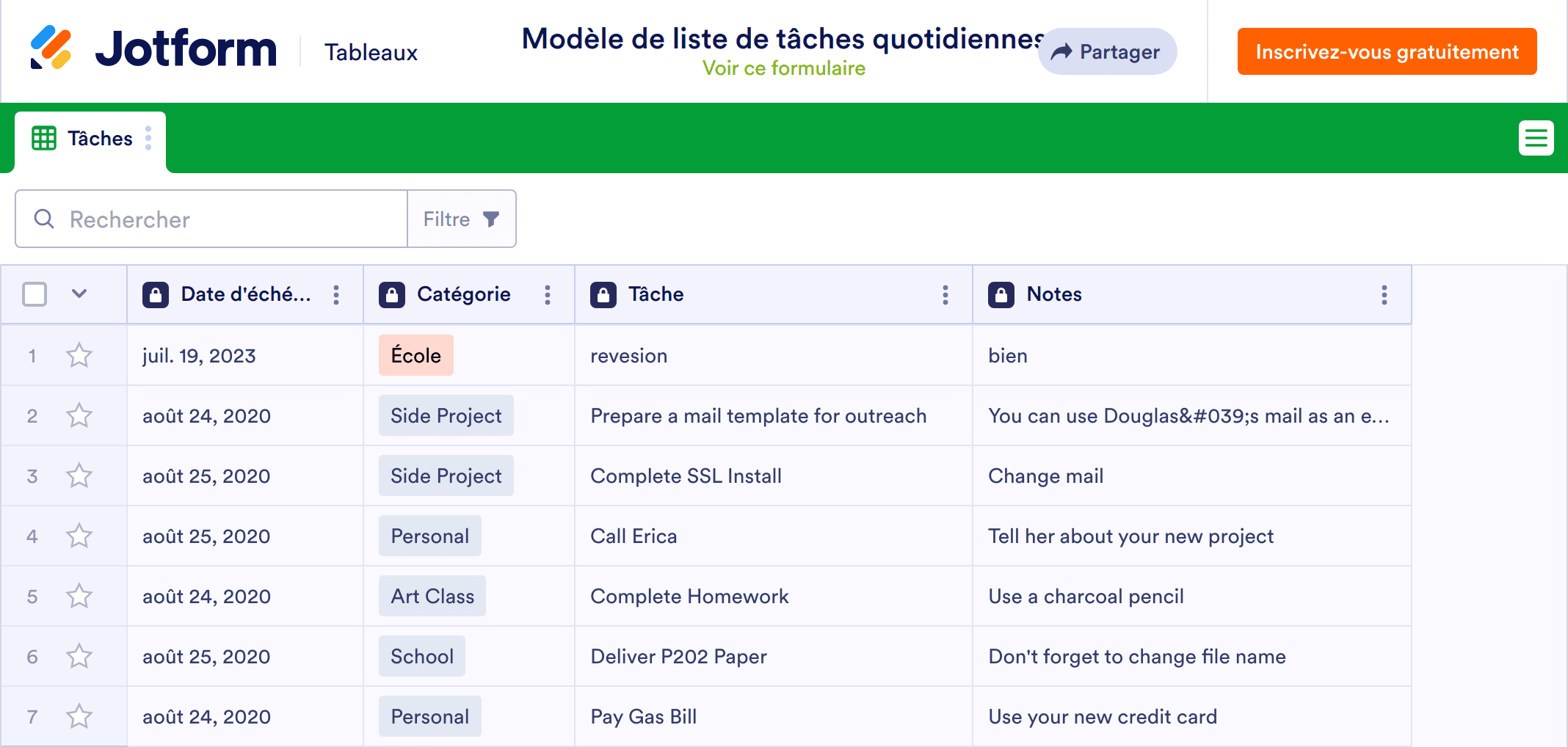The width and height of the screenshot is (1568, 747).
Task: Open Catégorie column options menu
Action: tap(548, 295)
